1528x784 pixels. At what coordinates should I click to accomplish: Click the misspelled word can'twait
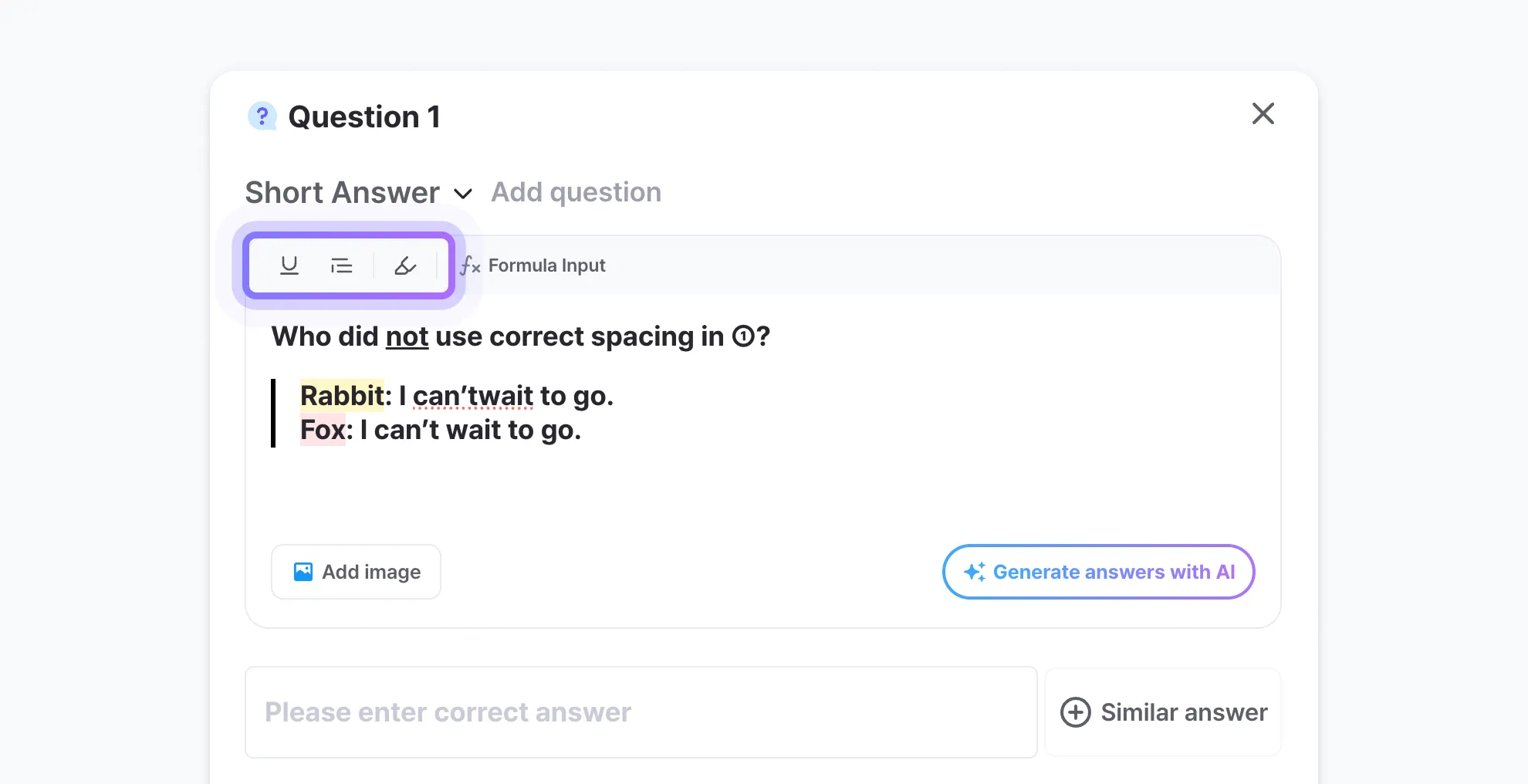(472, 396)
